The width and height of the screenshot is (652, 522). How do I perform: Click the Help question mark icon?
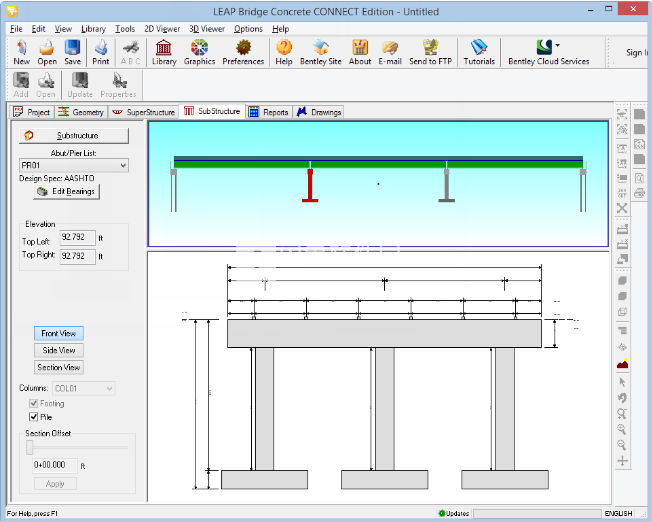(284, 52)
